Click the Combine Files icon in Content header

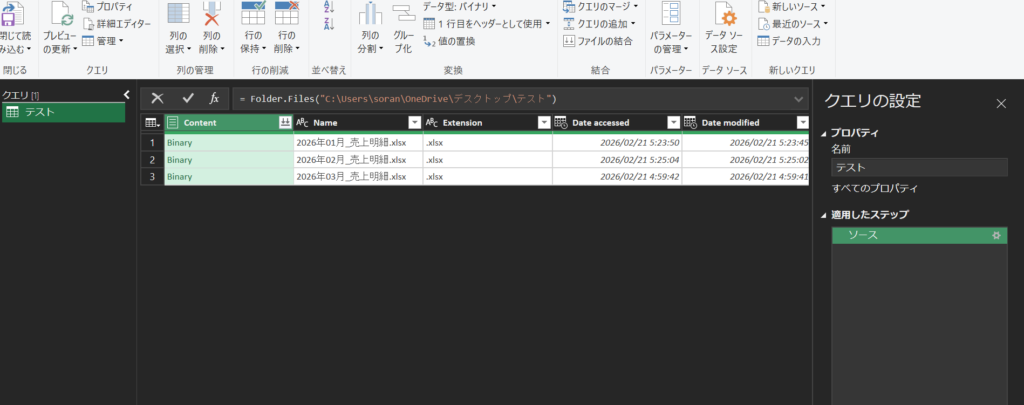285,122
